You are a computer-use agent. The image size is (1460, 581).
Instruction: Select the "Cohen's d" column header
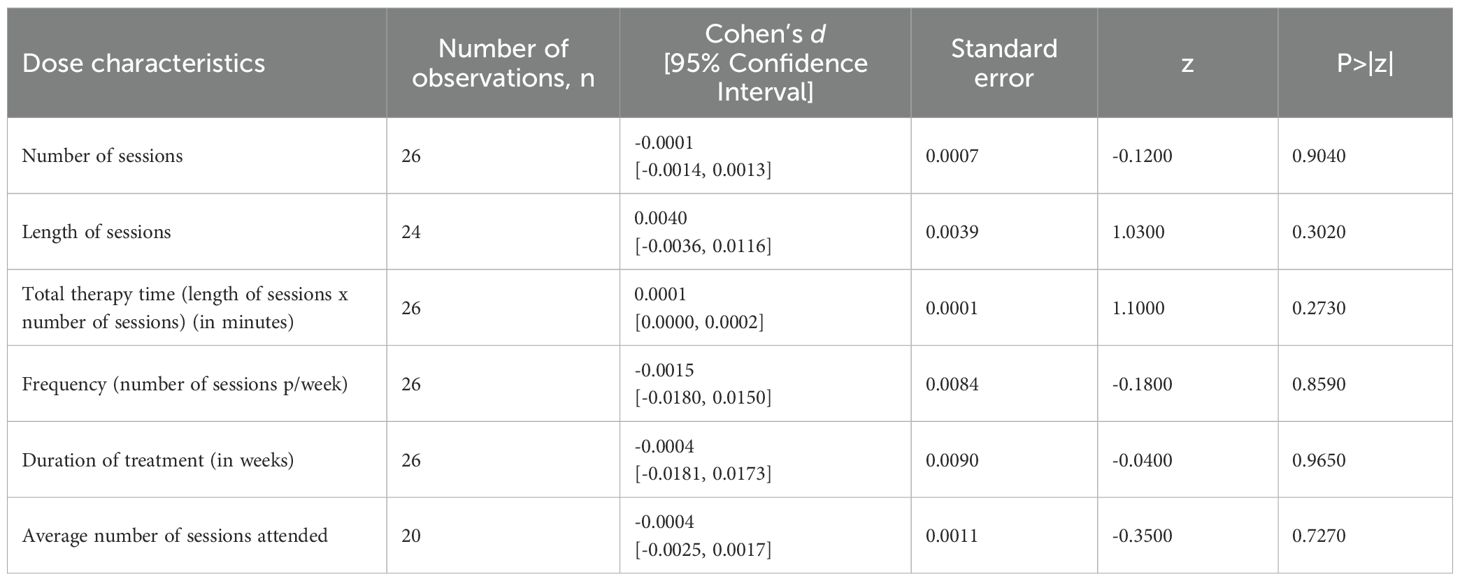click(x=765, y=63)
